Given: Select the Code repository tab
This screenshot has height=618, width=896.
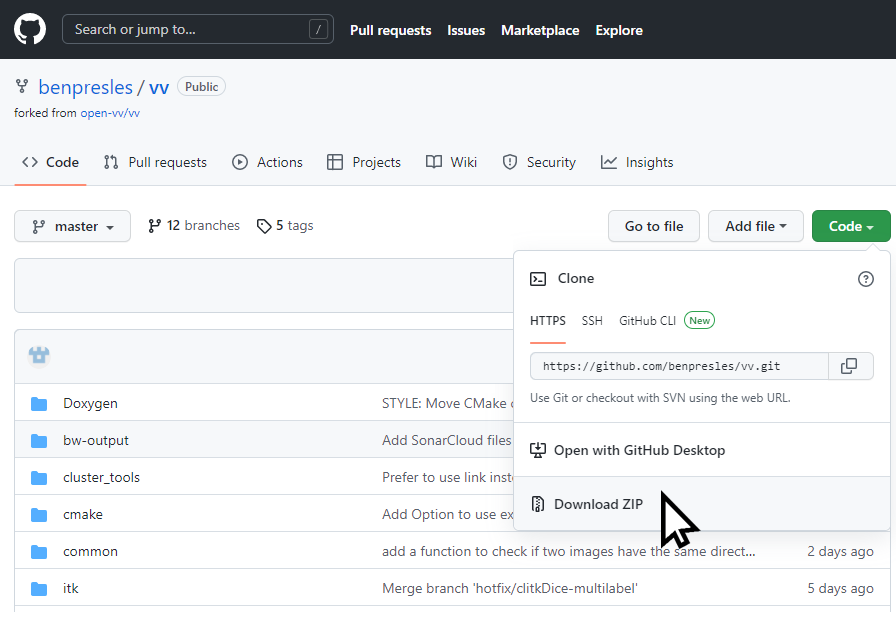Looking at the screenshot, I should [50, 162].
